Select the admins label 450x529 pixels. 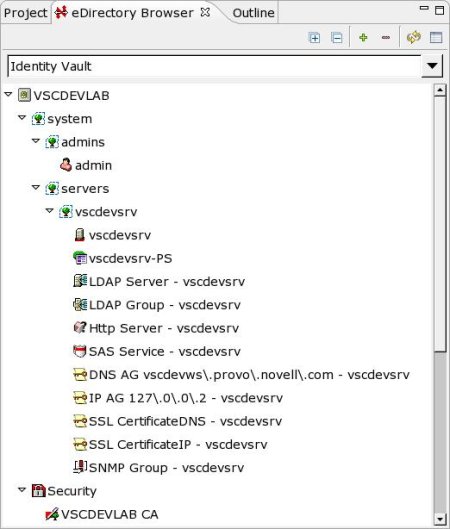83,142
